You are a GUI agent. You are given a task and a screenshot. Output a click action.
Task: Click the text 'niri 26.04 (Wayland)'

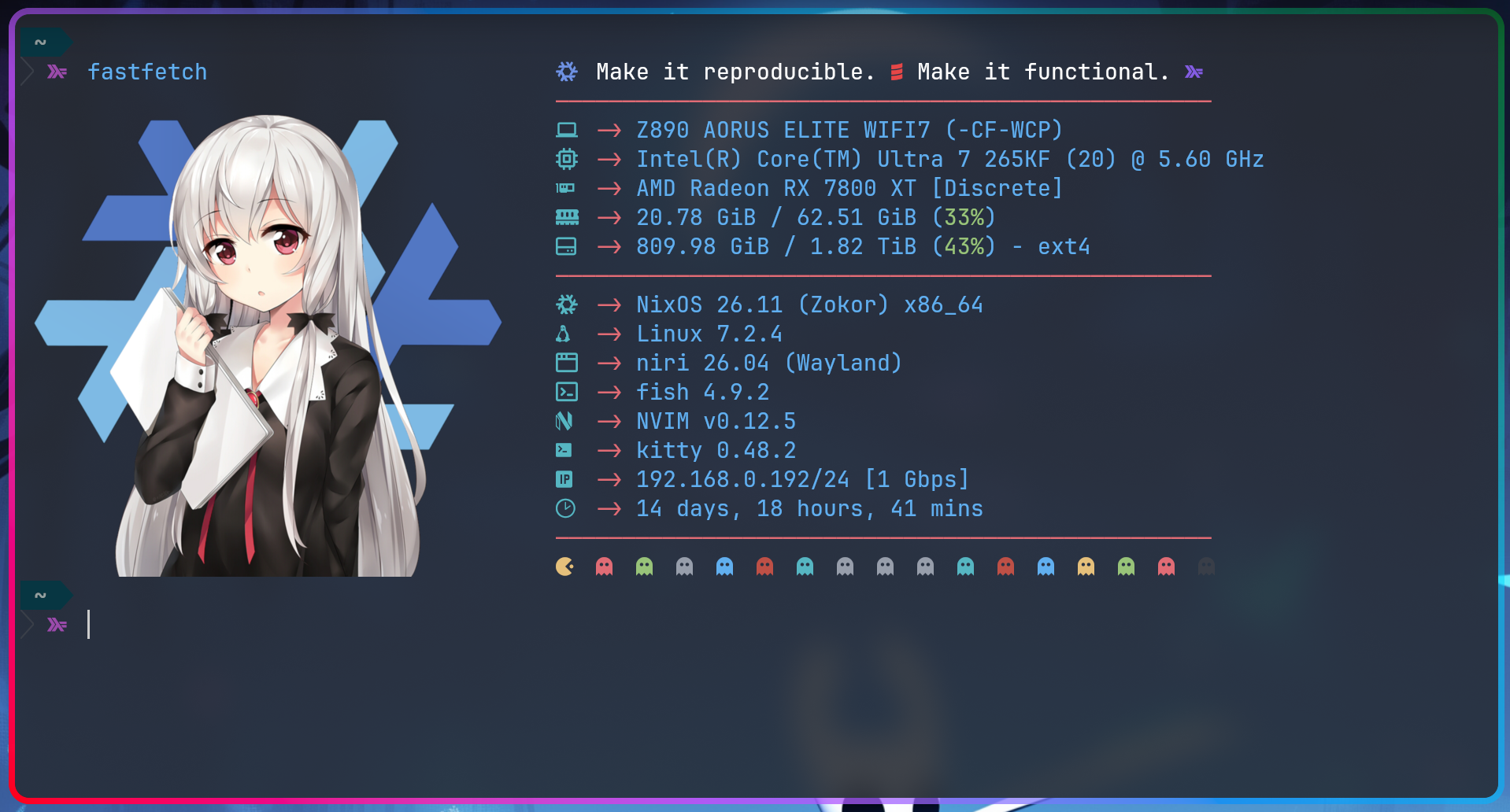769,363
